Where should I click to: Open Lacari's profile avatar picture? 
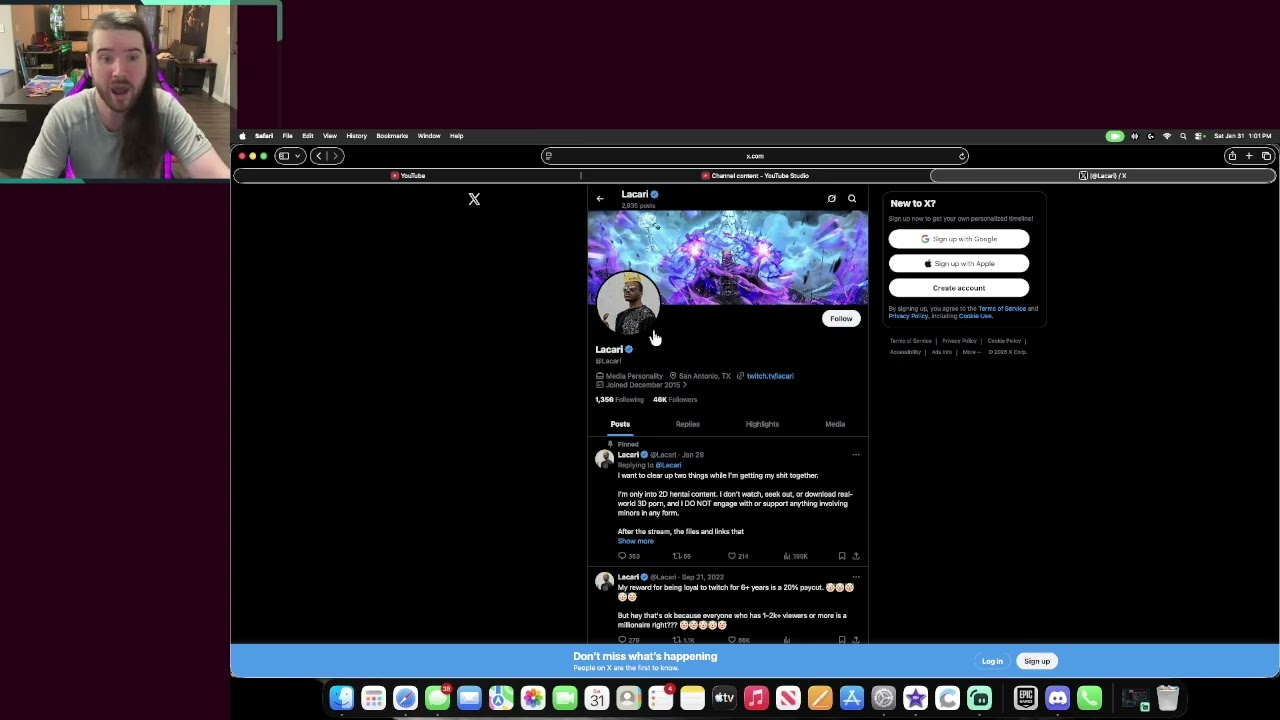[x=628, y=303]
